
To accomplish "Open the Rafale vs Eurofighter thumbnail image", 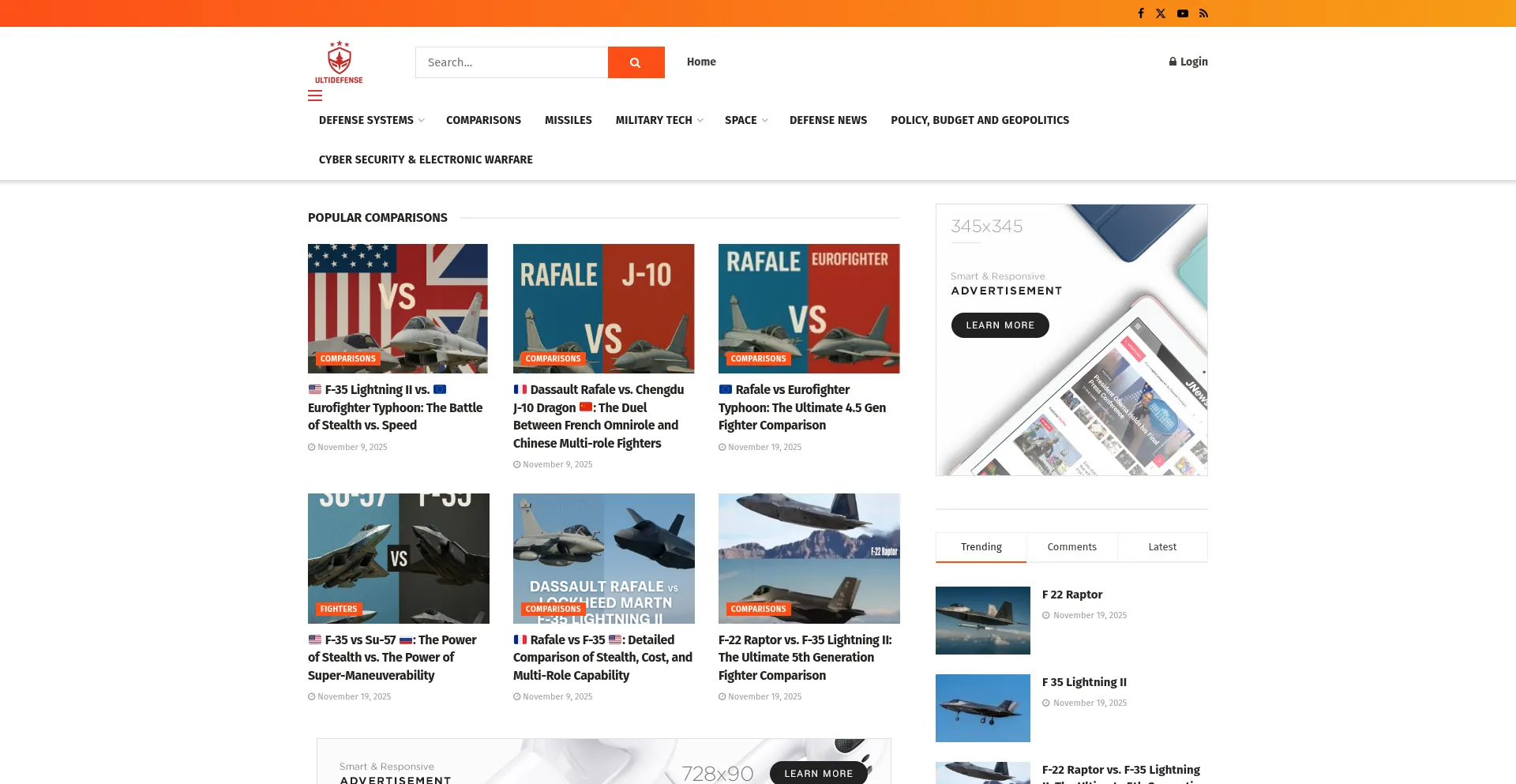I will point(809,309).
